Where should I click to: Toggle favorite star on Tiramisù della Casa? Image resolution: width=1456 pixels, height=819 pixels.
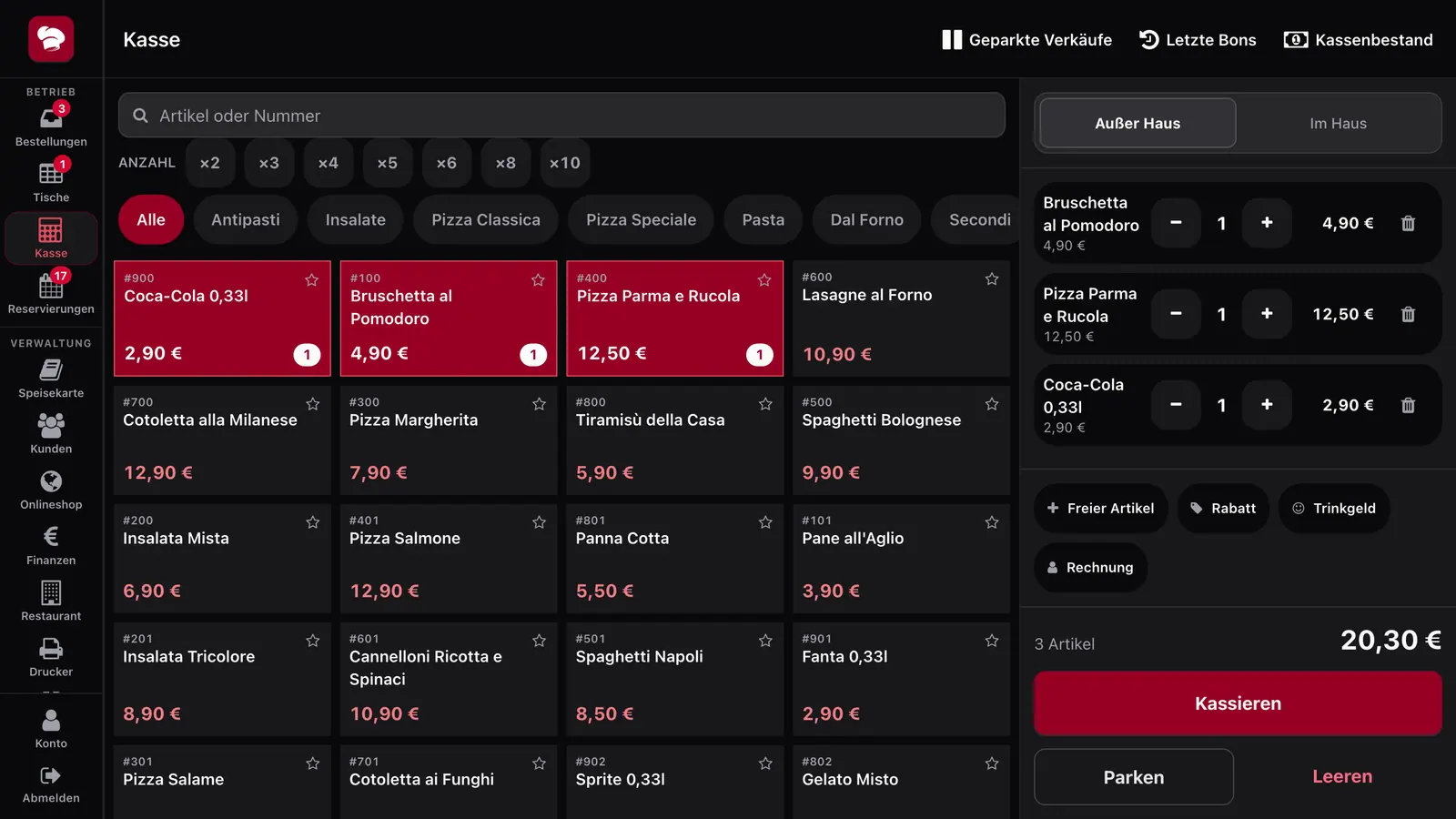tap(765, 404)
